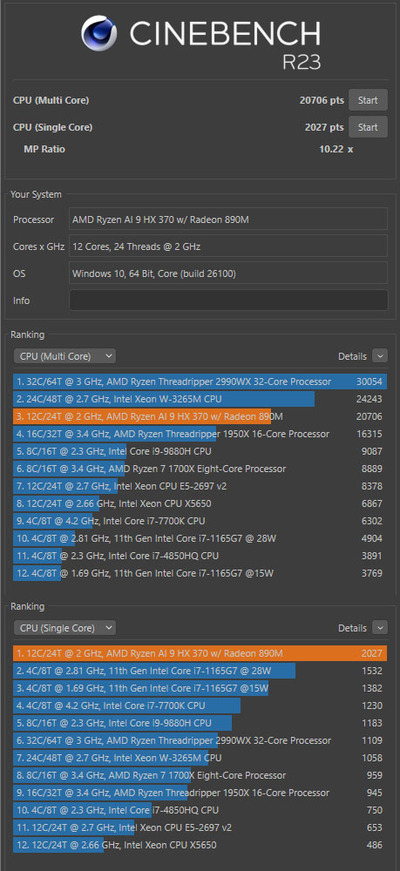Select Xeon X5650 row in Multi Core ranking
The height and width of the screenshot is (871, 400).
(x=200, y=503)
